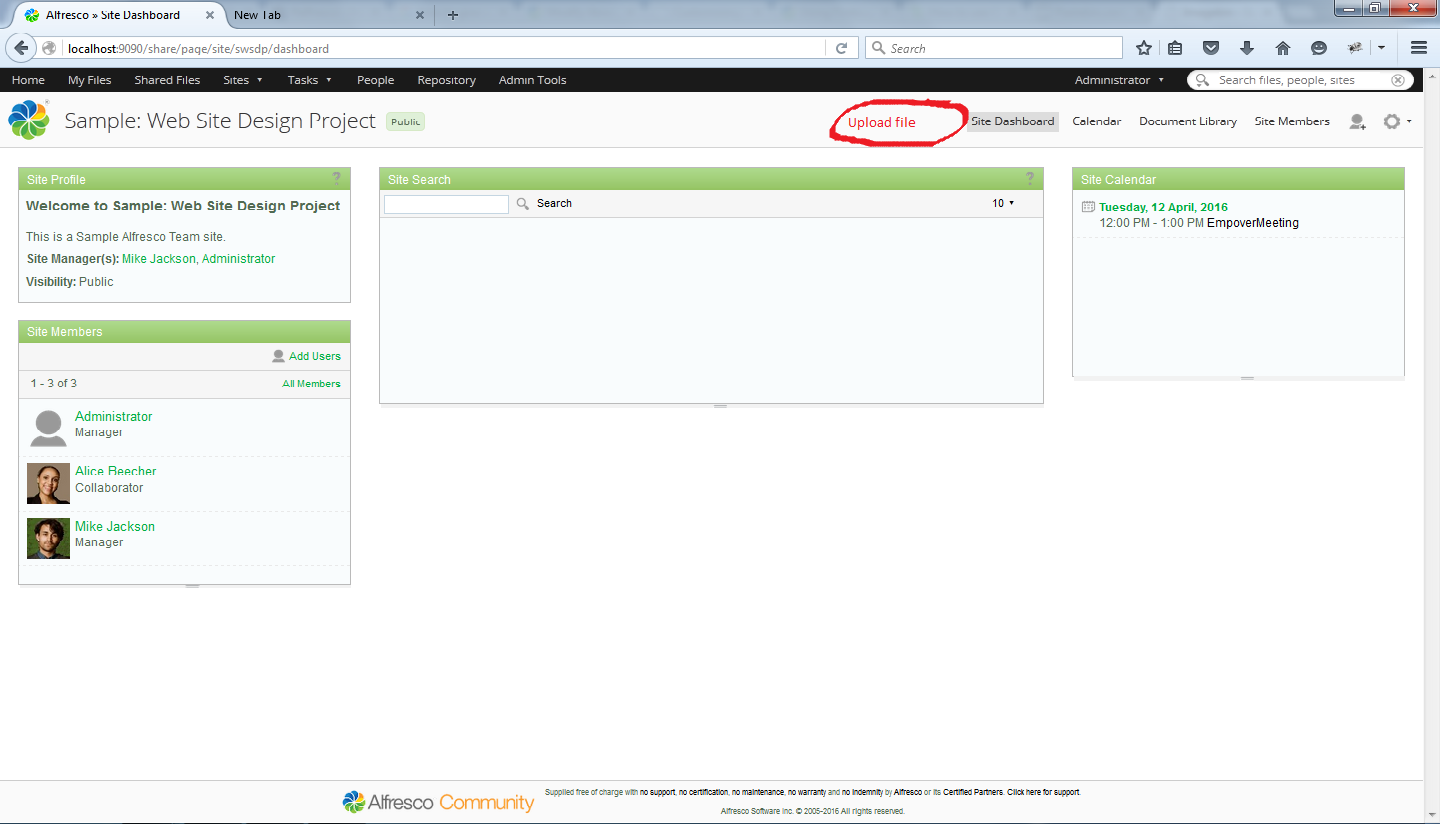Open Alice Beecher member name link

116,471
